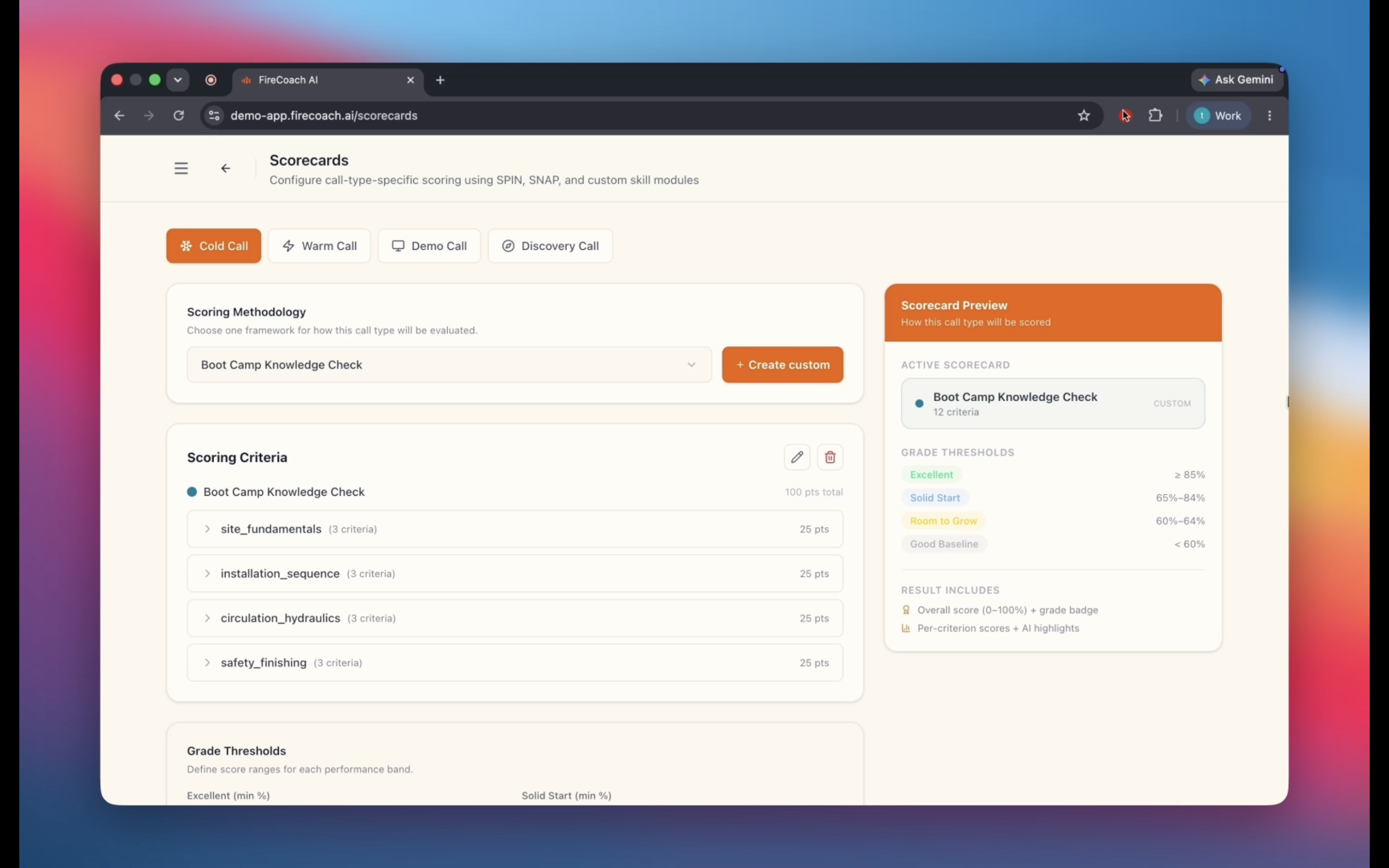Edit scoring criteria with pencil icon
1389x868 pixels.
797,457
